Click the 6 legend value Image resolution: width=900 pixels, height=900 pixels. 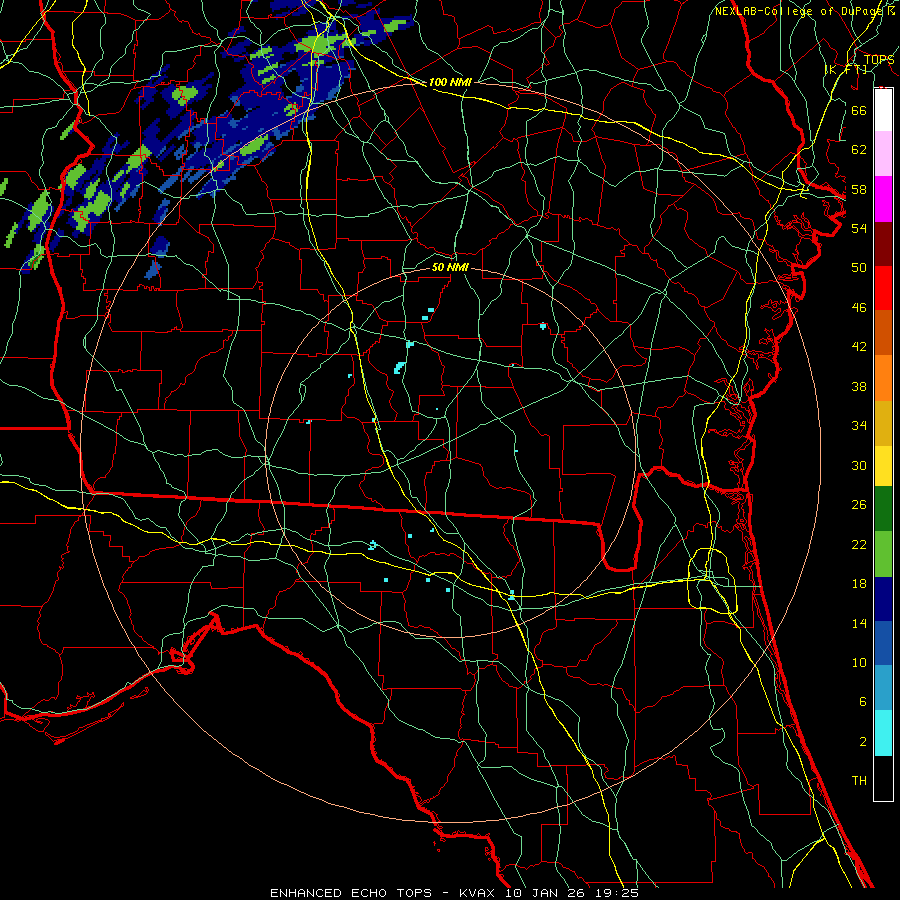coord(862,701)
